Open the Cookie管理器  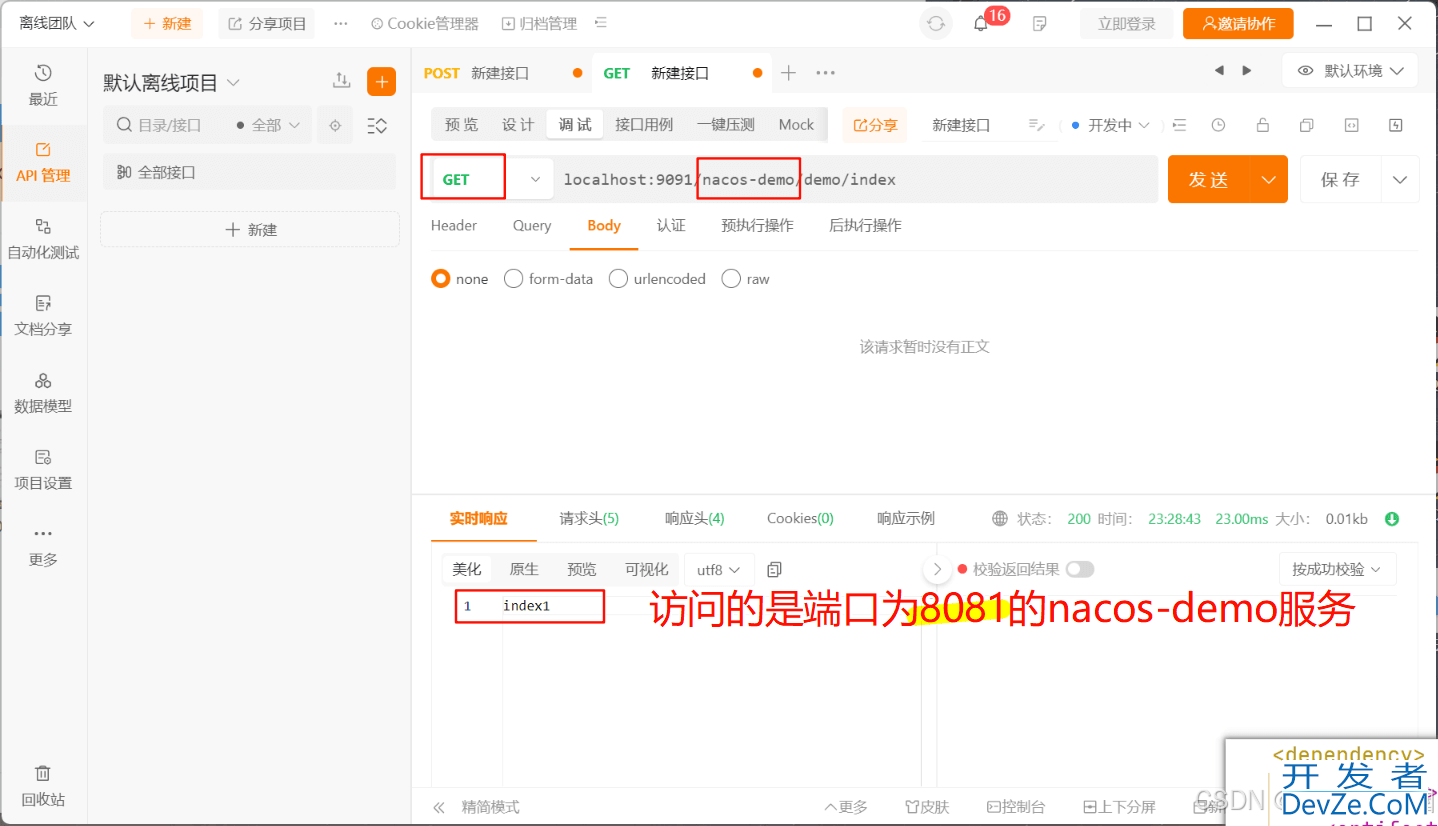click(x=424, y=23)
